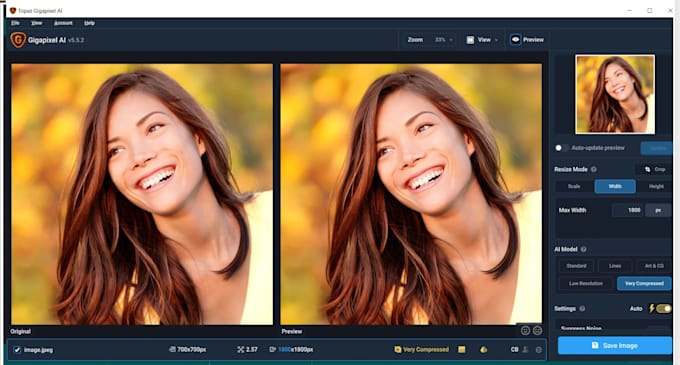This screenshot has width=680, height=365.
Task: Click the eye icon on Preview button
Action: pyautogui.click(x=515, y=39)
